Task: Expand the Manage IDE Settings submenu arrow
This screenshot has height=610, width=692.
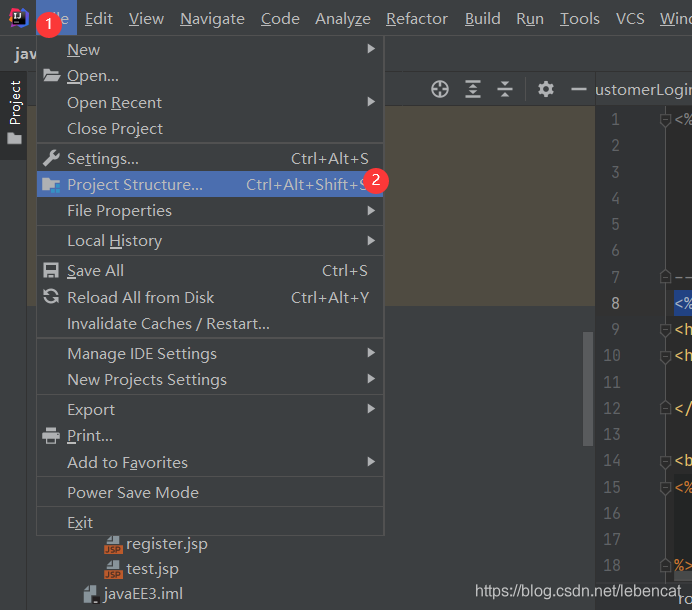Action: click(371, 353)
